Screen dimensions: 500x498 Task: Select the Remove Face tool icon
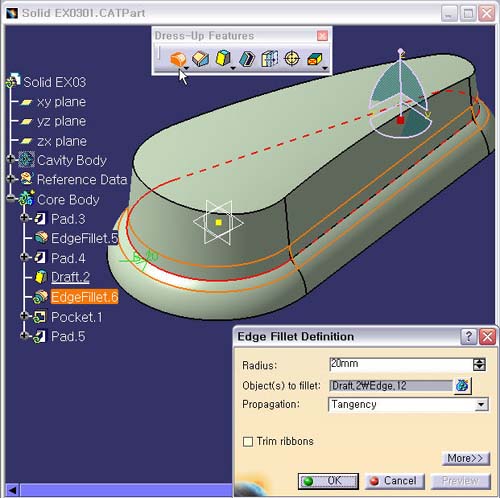coord(315,59)
